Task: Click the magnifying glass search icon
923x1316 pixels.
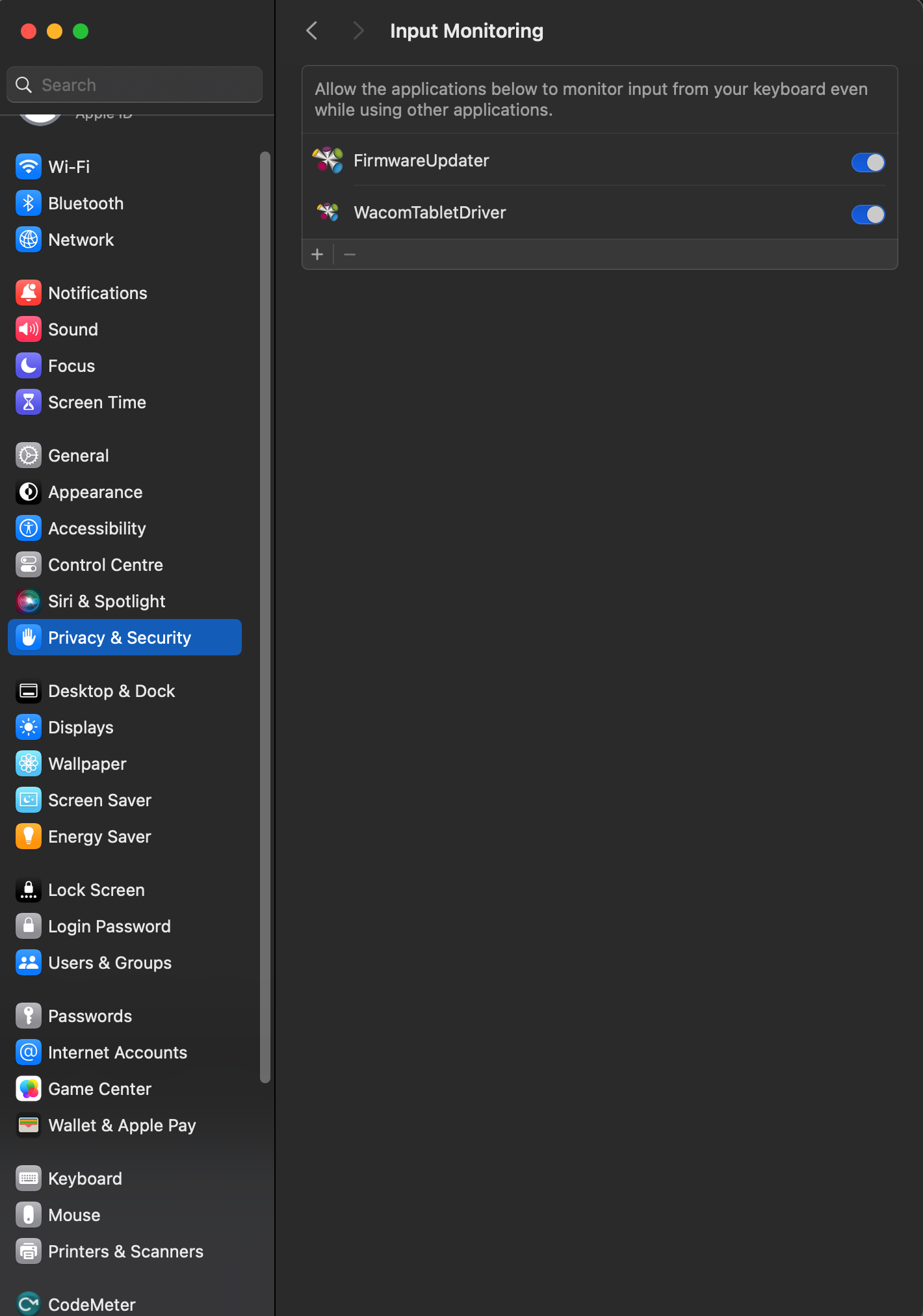Action: point(23,85)
